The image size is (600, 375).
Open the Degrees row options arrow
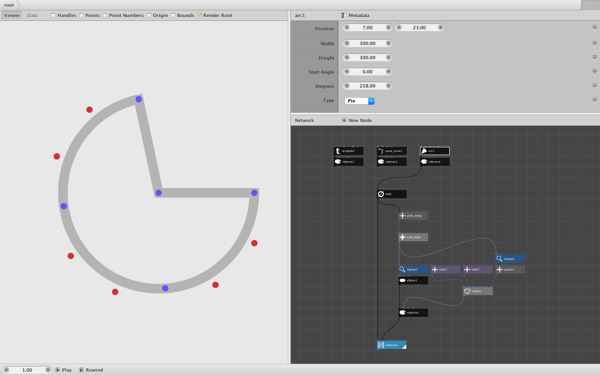[x=594, y=86]
